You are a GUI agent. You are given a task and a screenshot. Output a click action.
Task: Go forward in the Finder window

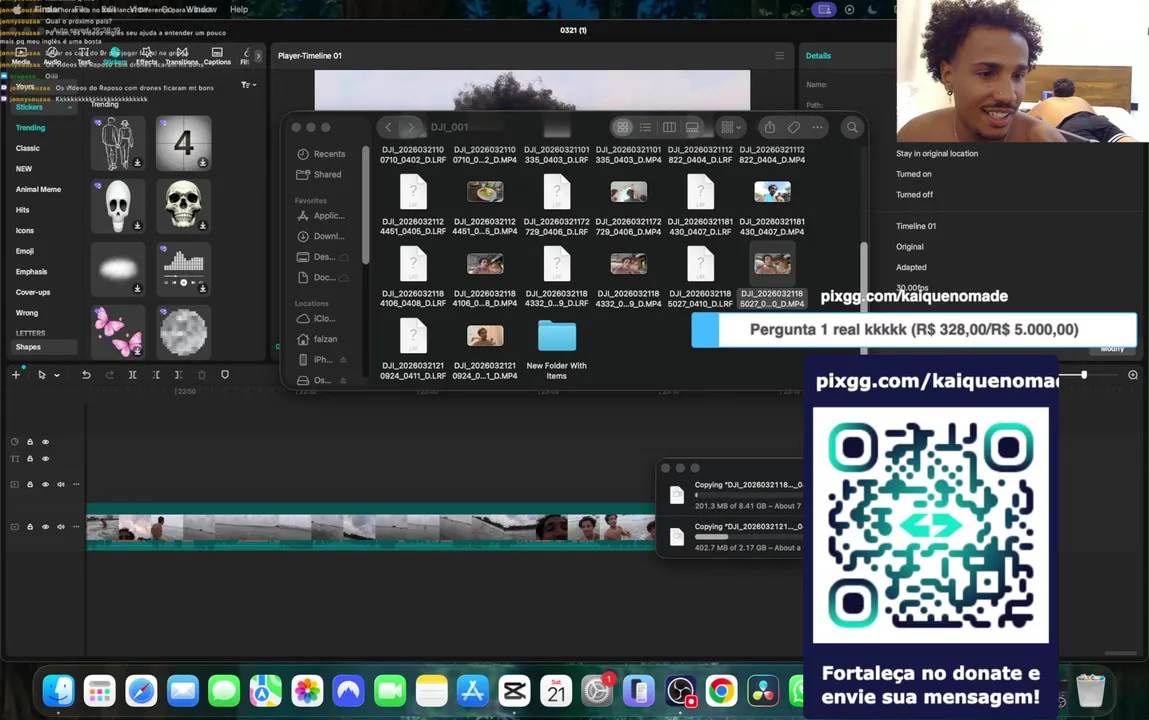(411, 127)
